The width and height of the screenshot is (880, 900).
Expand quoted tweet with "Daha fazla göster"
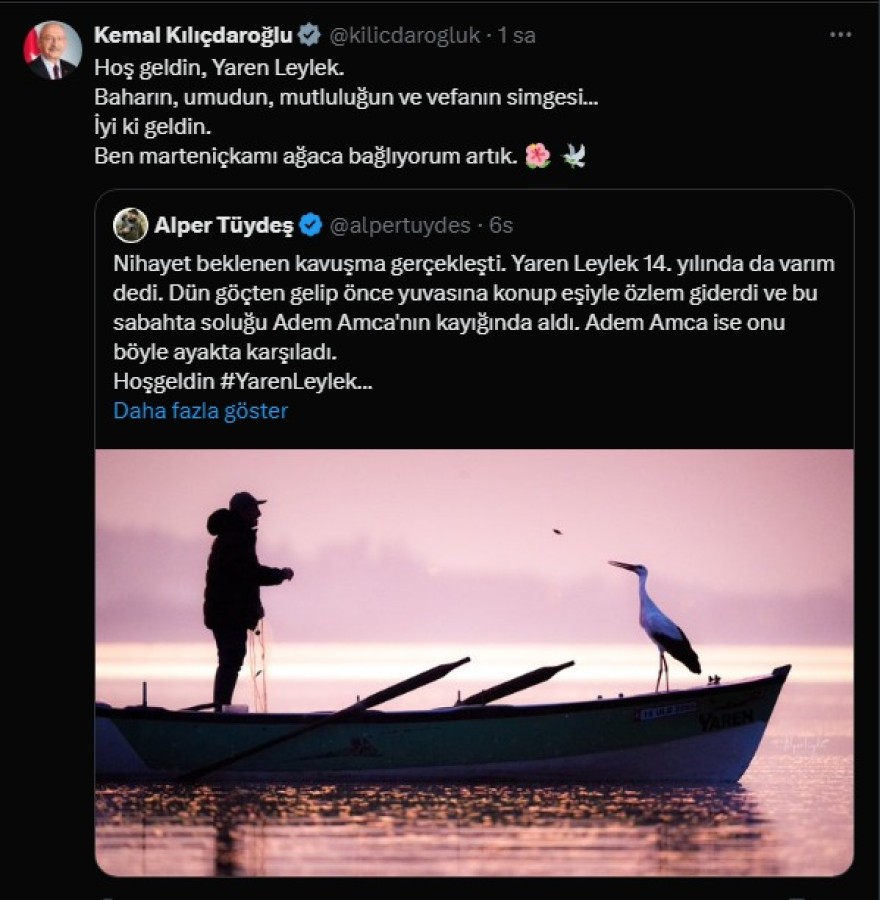coord(200,411)
